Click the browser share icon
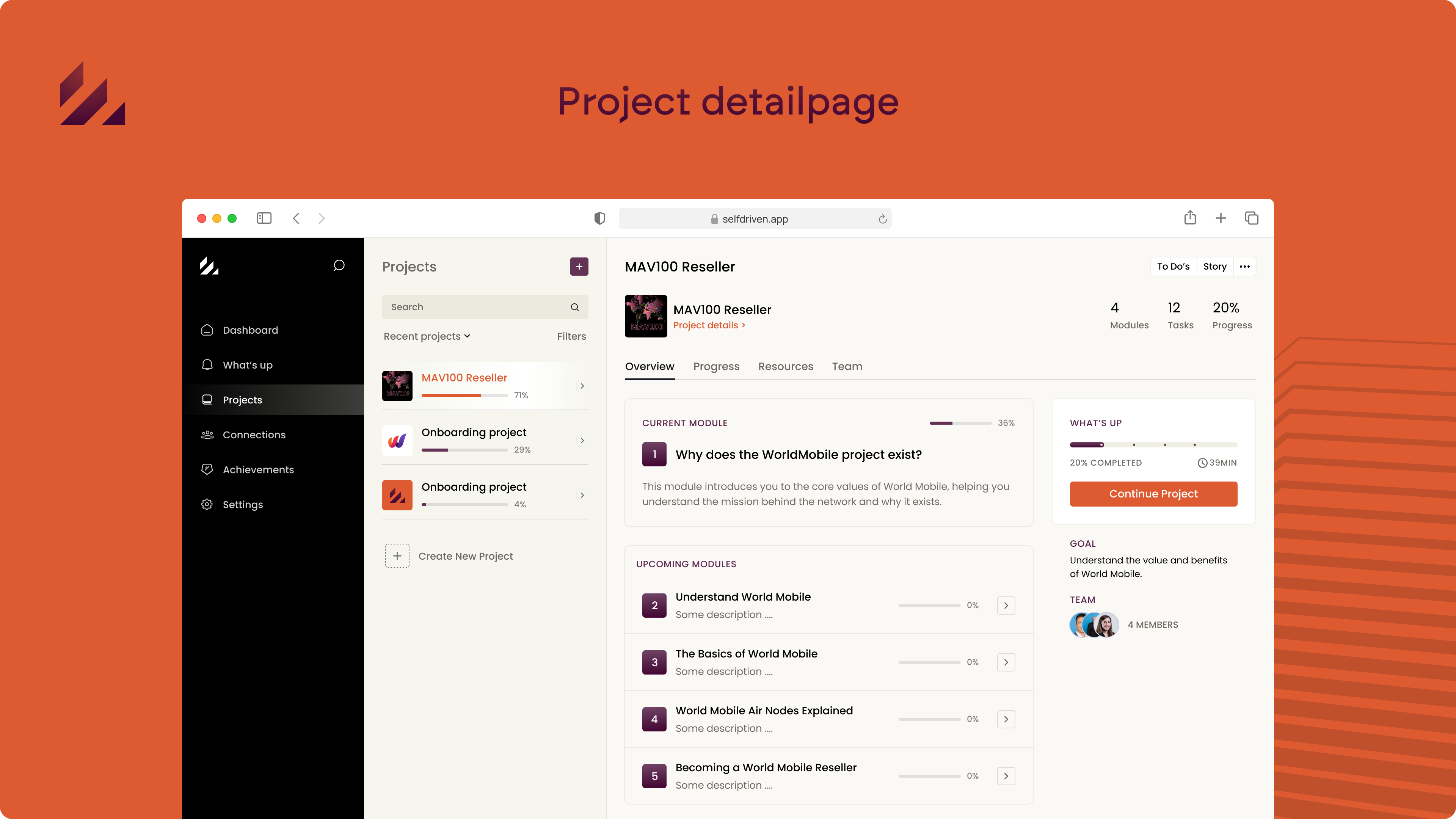 pos(1190,218)
